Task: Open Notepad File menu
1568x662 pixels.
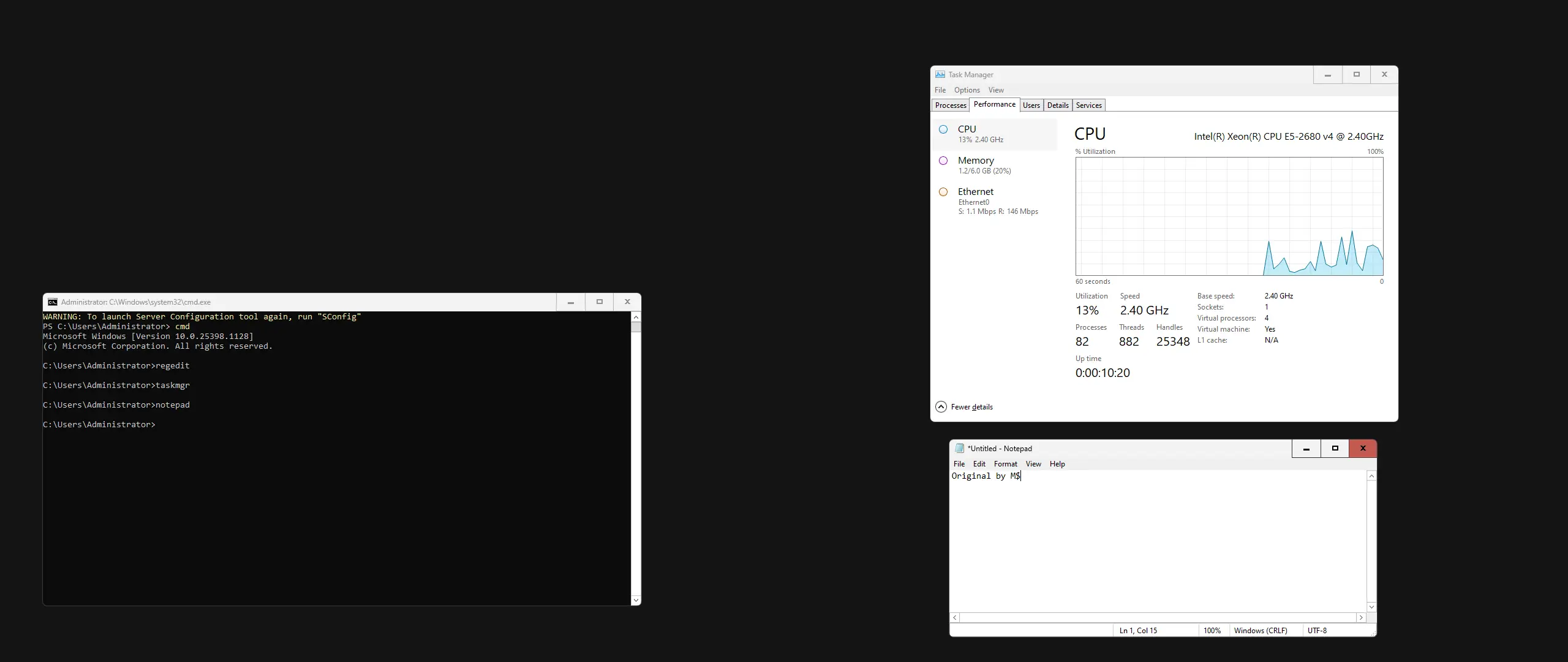Action: click(959, 464)
